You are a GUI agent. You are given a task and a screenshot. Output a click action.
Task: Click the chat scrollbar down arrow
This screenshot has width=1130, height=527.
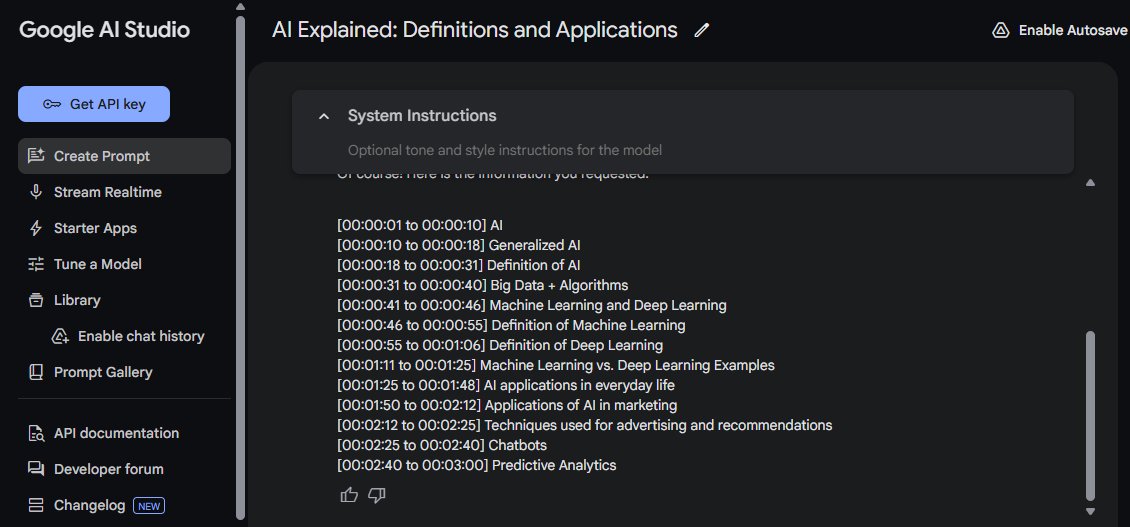pos(1090,511)
